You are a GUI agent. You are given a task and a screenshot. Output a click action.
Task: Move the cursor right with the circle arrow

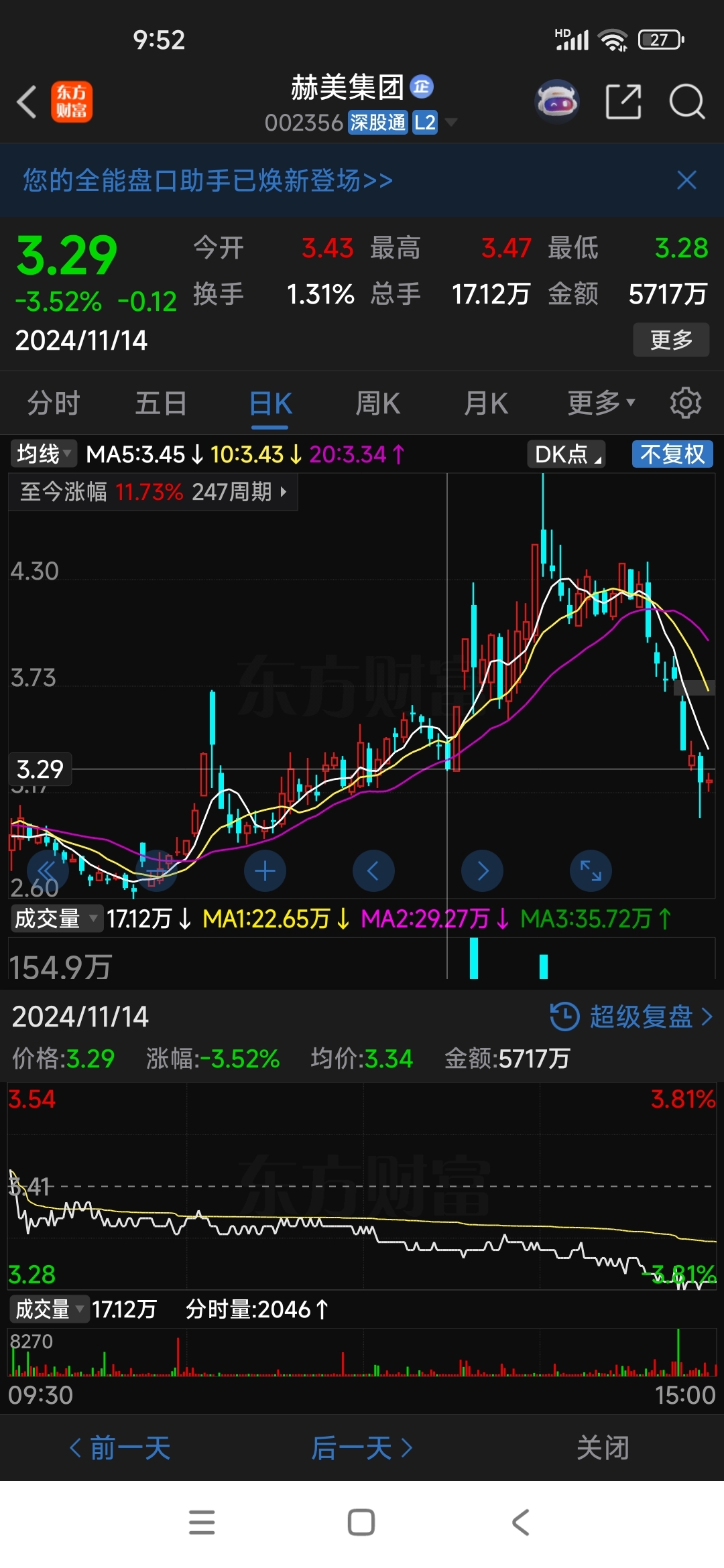[x=483, y=871]
